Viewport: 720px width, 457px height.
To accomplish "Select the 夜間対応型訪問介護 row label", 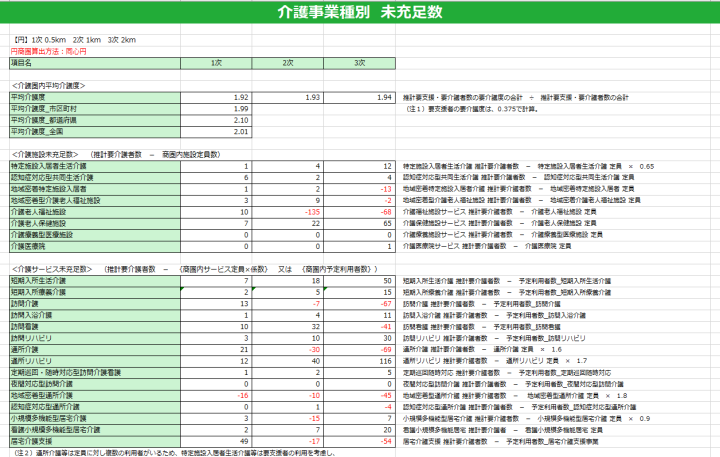I will pos(95,384).
